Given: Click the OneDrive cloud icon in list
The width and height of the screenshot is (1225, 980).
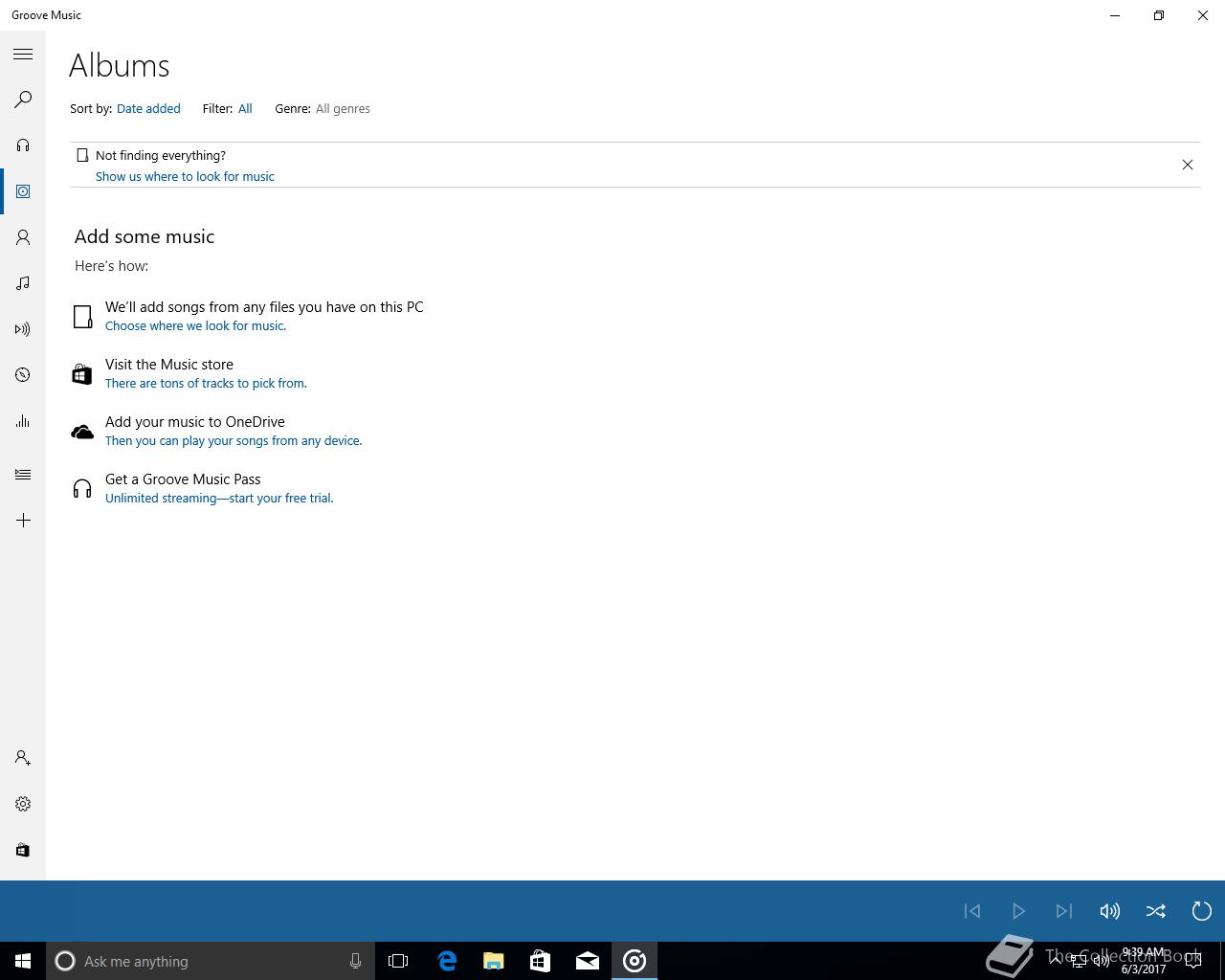Looking at the screenshot, I should 82,432.
